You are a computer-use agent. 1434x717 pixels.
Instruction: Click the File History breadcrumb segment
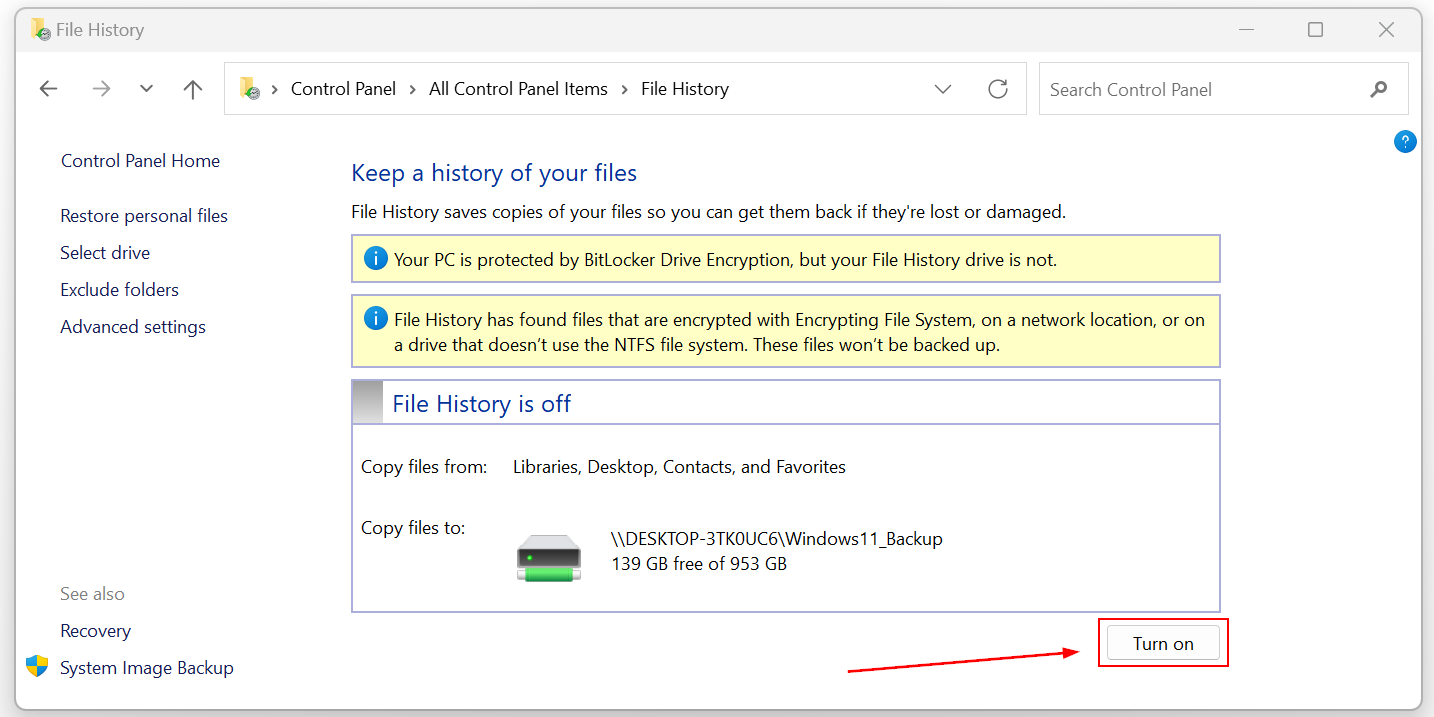tap(685, 89)
